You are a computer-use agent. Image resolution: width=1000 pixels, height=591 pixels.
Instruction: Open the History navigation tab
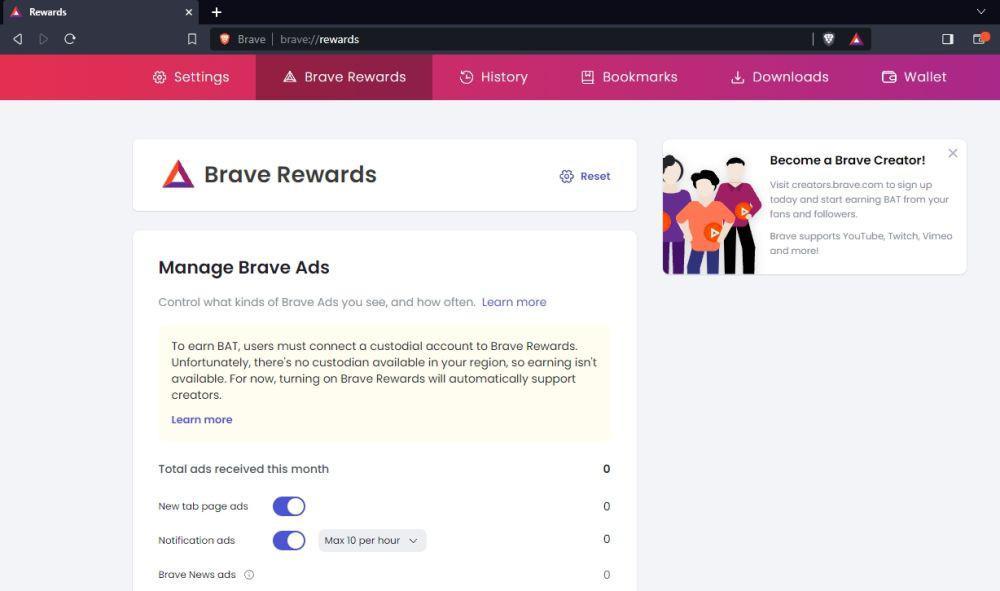click(494, 77)
